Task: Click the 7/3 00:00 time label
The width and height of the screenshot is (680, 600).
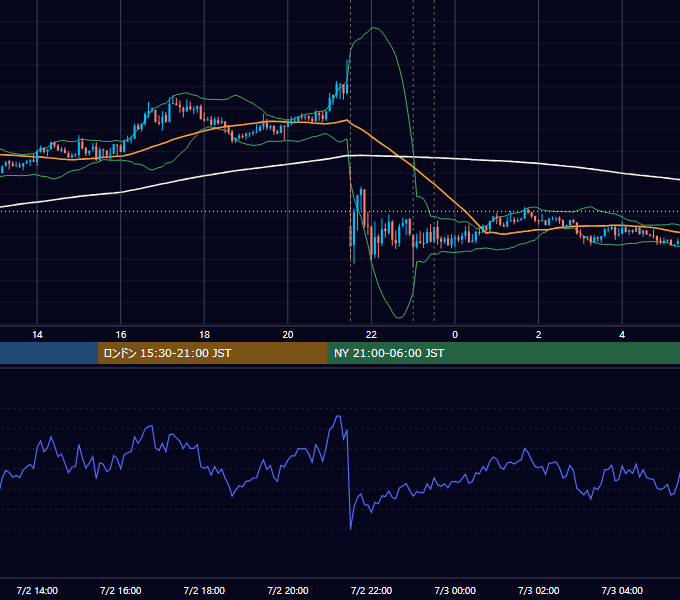Action: pyautogui.click(x=455, y=591)
